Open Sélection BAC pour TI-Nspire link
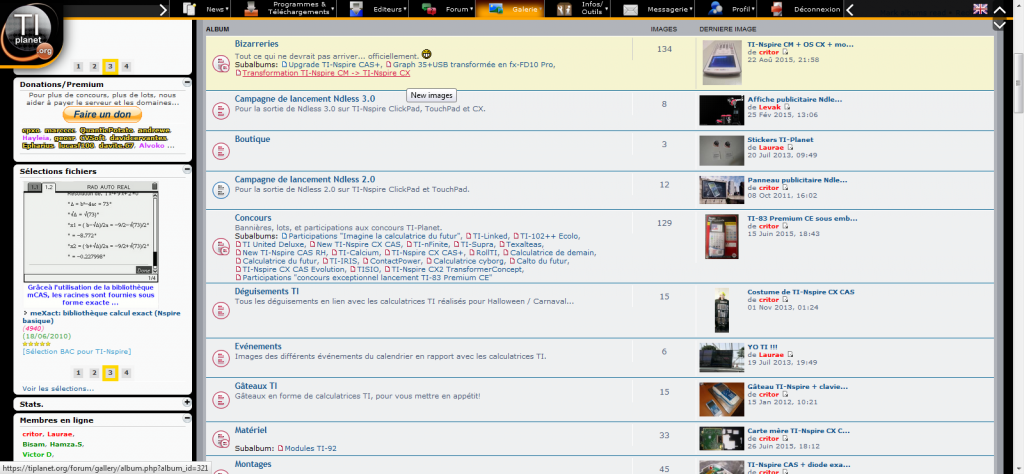Screen dimensions: 1024x474 (x=76, y=351)
